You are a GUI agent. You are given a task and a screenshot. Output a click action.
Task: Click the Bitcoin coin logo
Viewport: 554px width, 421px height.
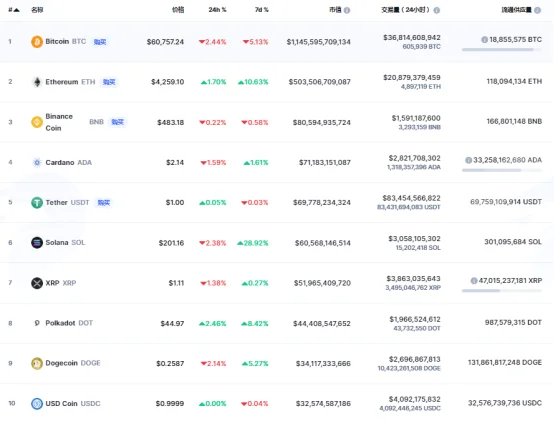point(37,42)
